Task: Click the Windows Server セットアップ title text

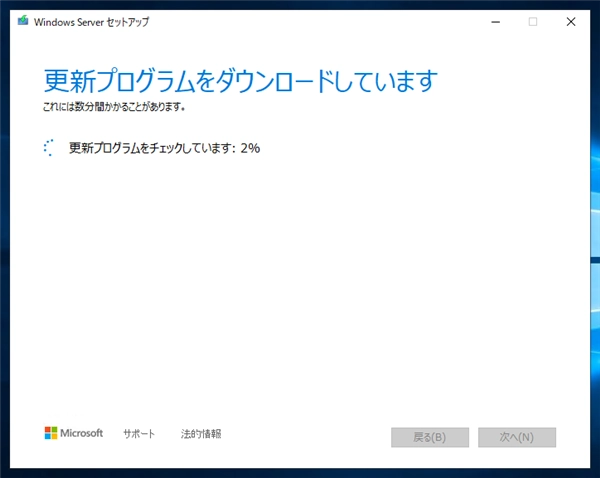Action: click(91, 22)
